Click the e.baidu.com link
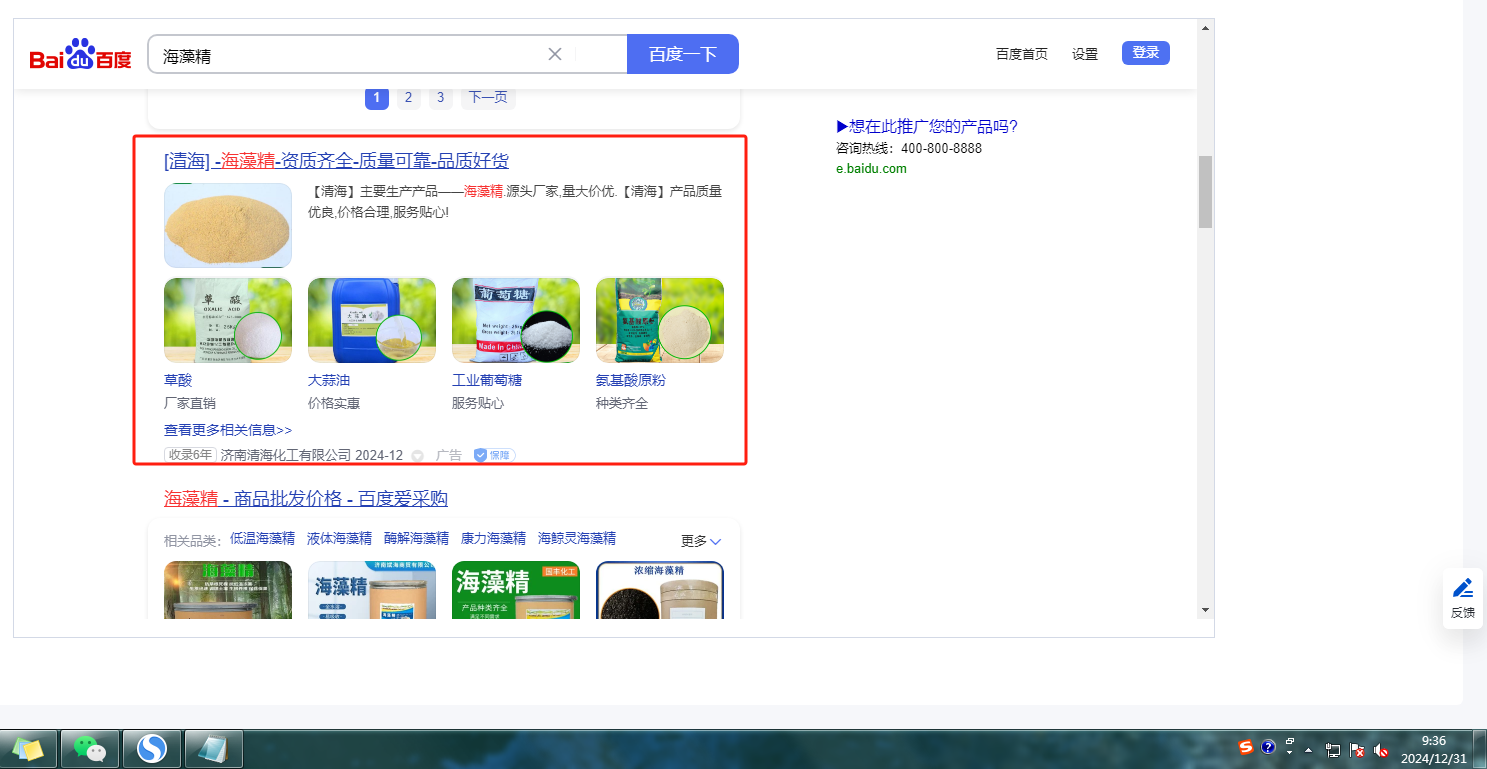The image size is (1487, 769). pyautogui.click(x=871, y=168)
